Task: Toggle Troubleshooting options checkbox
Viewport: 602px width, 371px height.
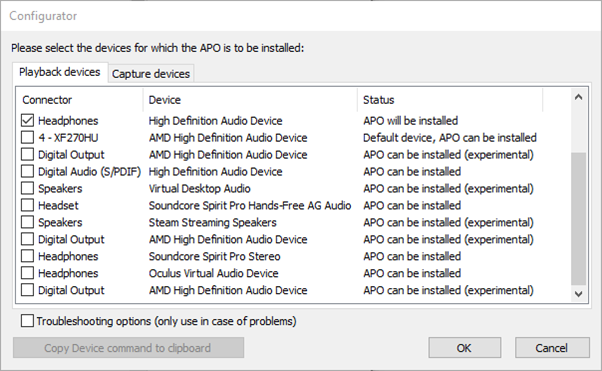Action: pos(27,321)
